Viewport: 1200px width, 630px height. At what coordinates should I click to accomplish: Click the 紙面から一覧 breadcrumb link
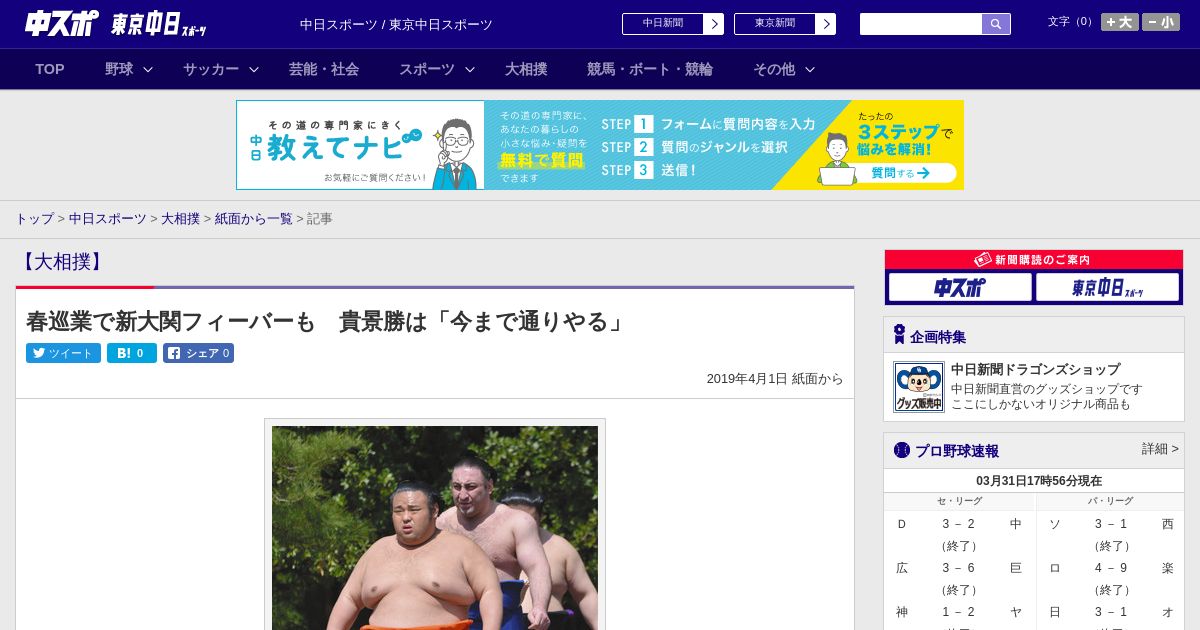click(x=254, y=218)
